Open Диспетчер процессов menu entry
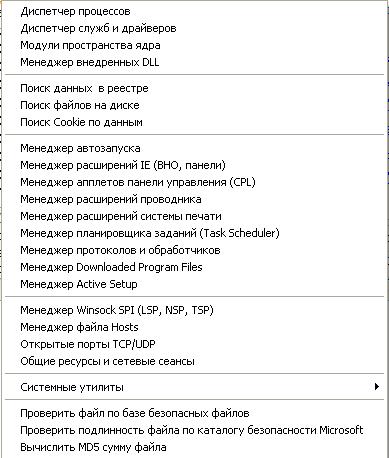The height and width of the screenshot is (458, 389). (x=194, y=12)
